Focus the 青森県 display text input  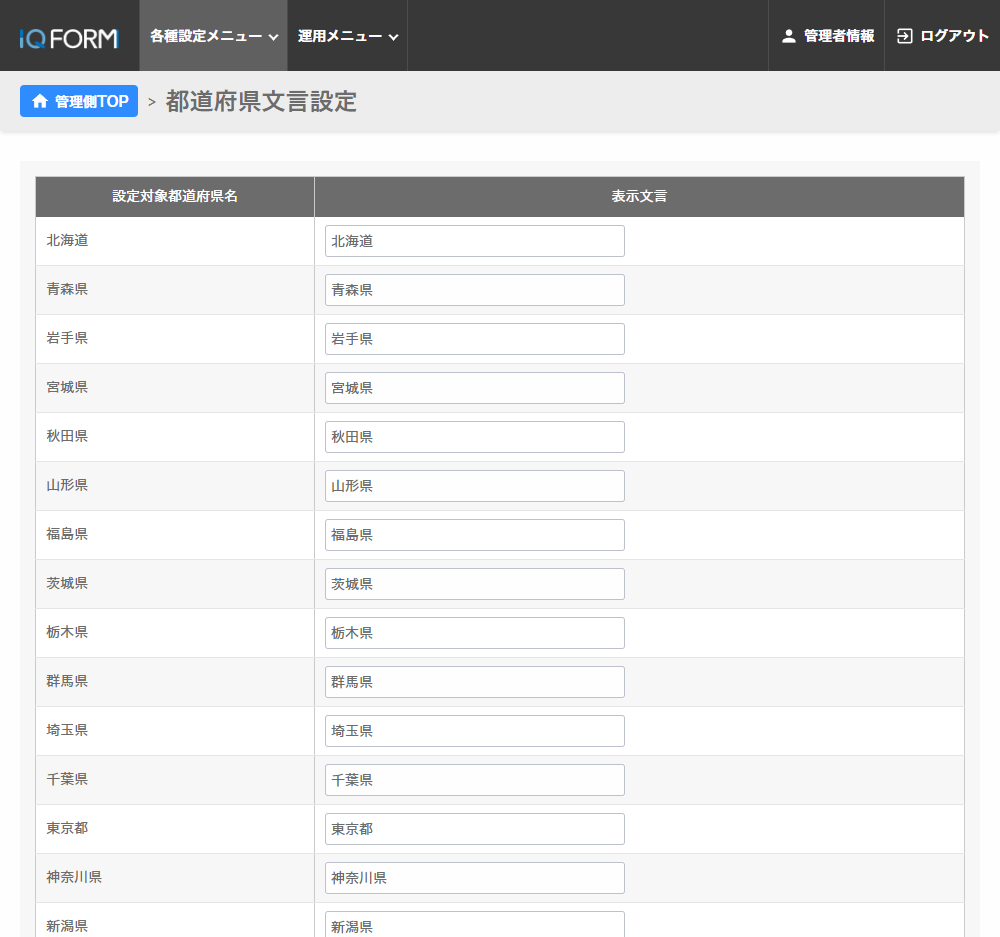(x=474, y=290)
